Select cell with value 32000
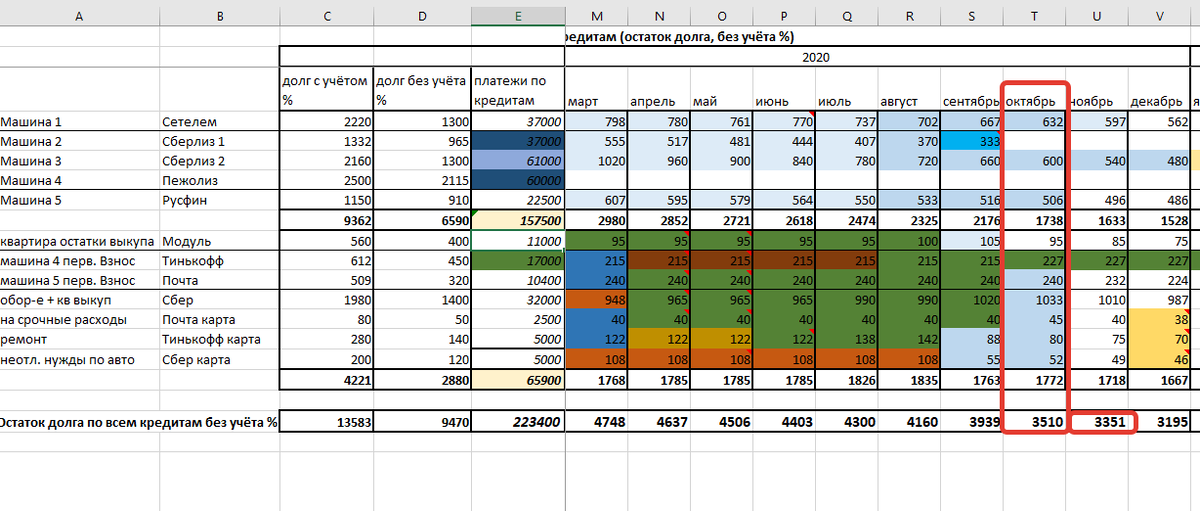Viewport: 1200px width, 511px height. point(517,300)
